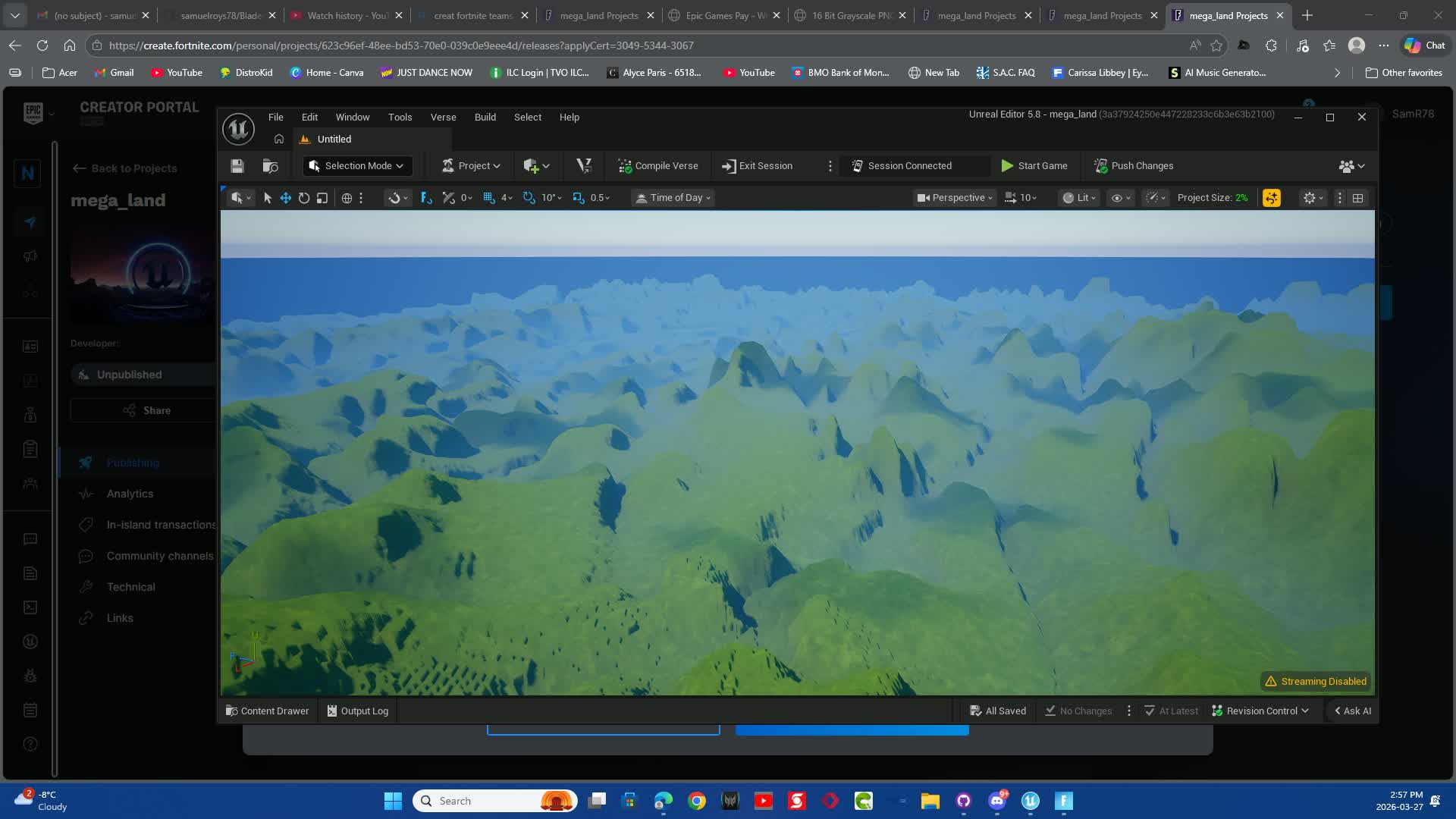Viewport: 1456px width, 819px height.
Task: Click the home icon beside the Untitled tab
Action: [279, 140]
